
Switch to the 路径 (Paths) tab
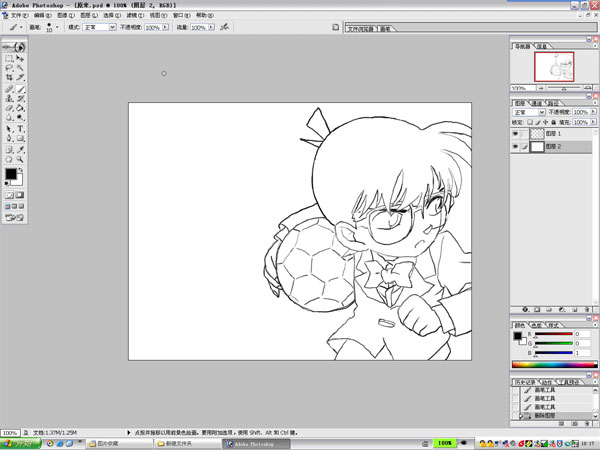(553, 103)
